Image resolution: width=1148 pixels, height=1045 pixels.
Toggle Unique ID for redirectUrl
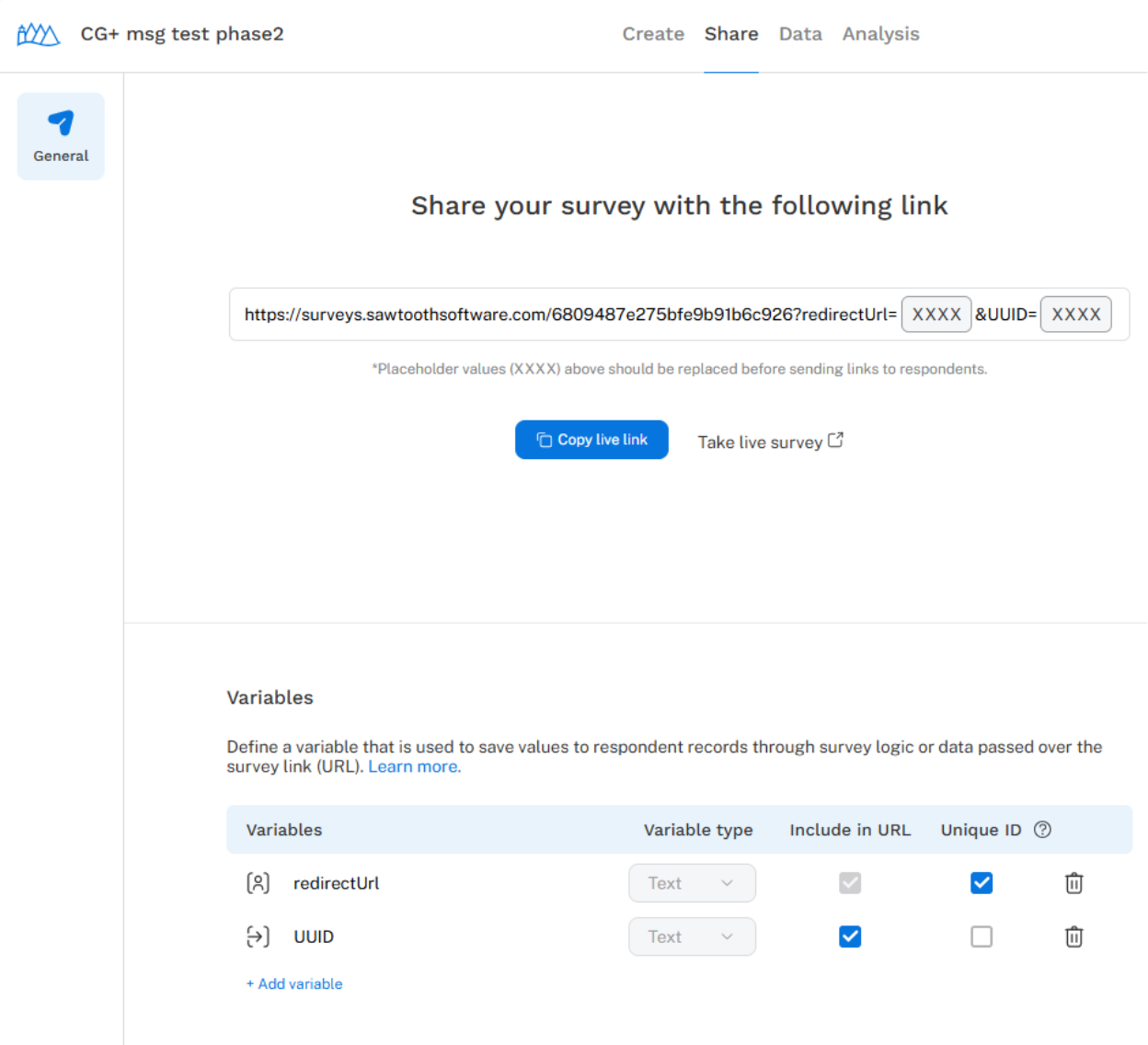click(981, 882)
